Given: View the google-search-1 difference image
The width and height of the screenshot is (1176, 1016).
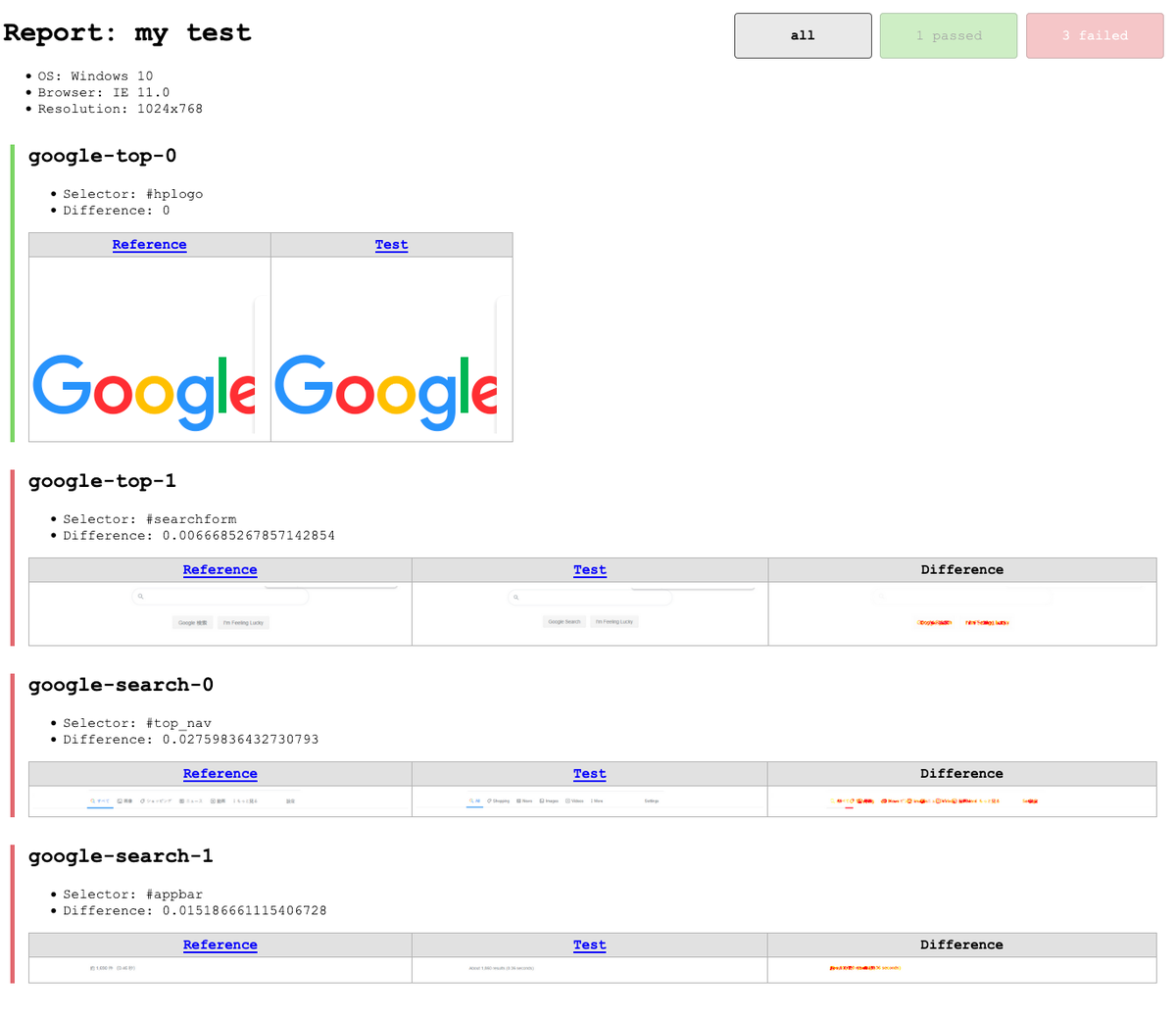Looking at the screenshot, I should coord(962,969).
